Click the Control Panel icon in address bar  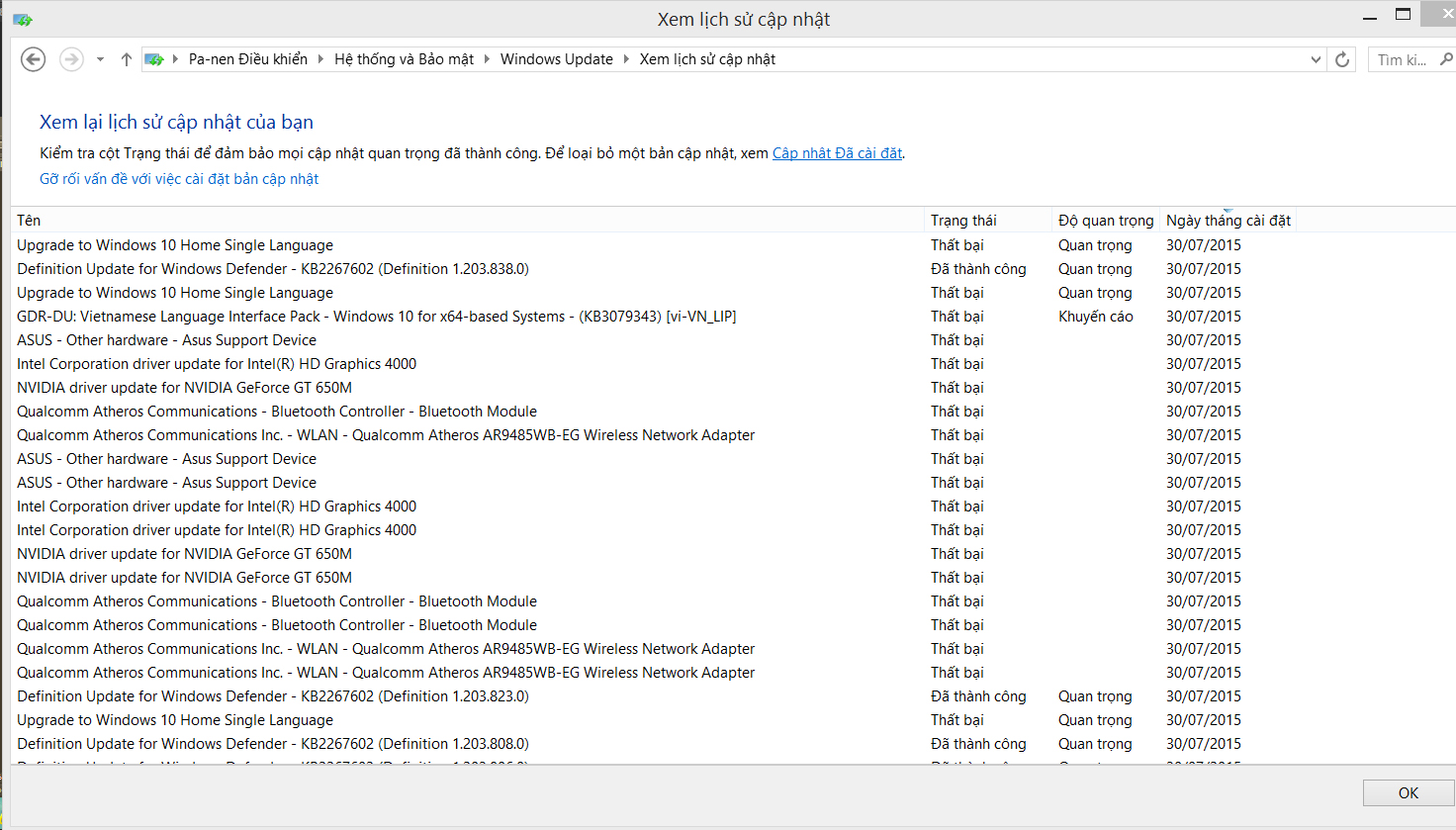tap(154, 59)
